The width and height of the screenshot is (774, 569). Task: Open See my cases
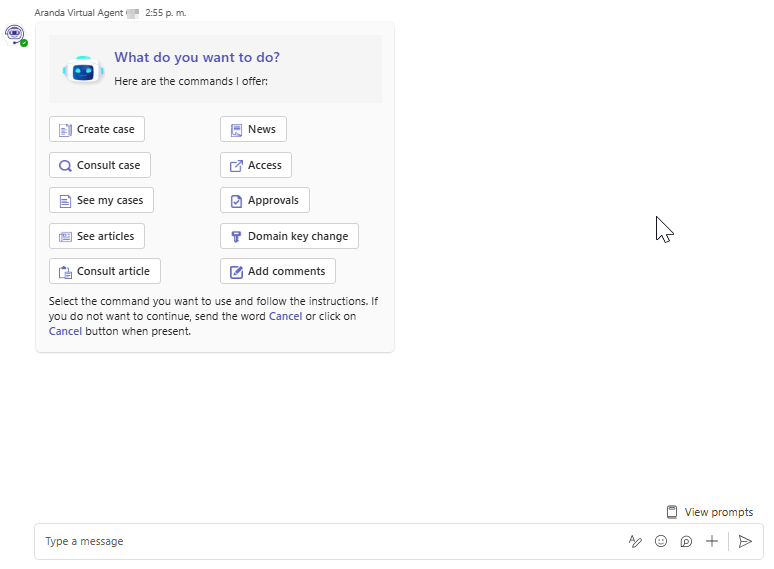point(101,200)
